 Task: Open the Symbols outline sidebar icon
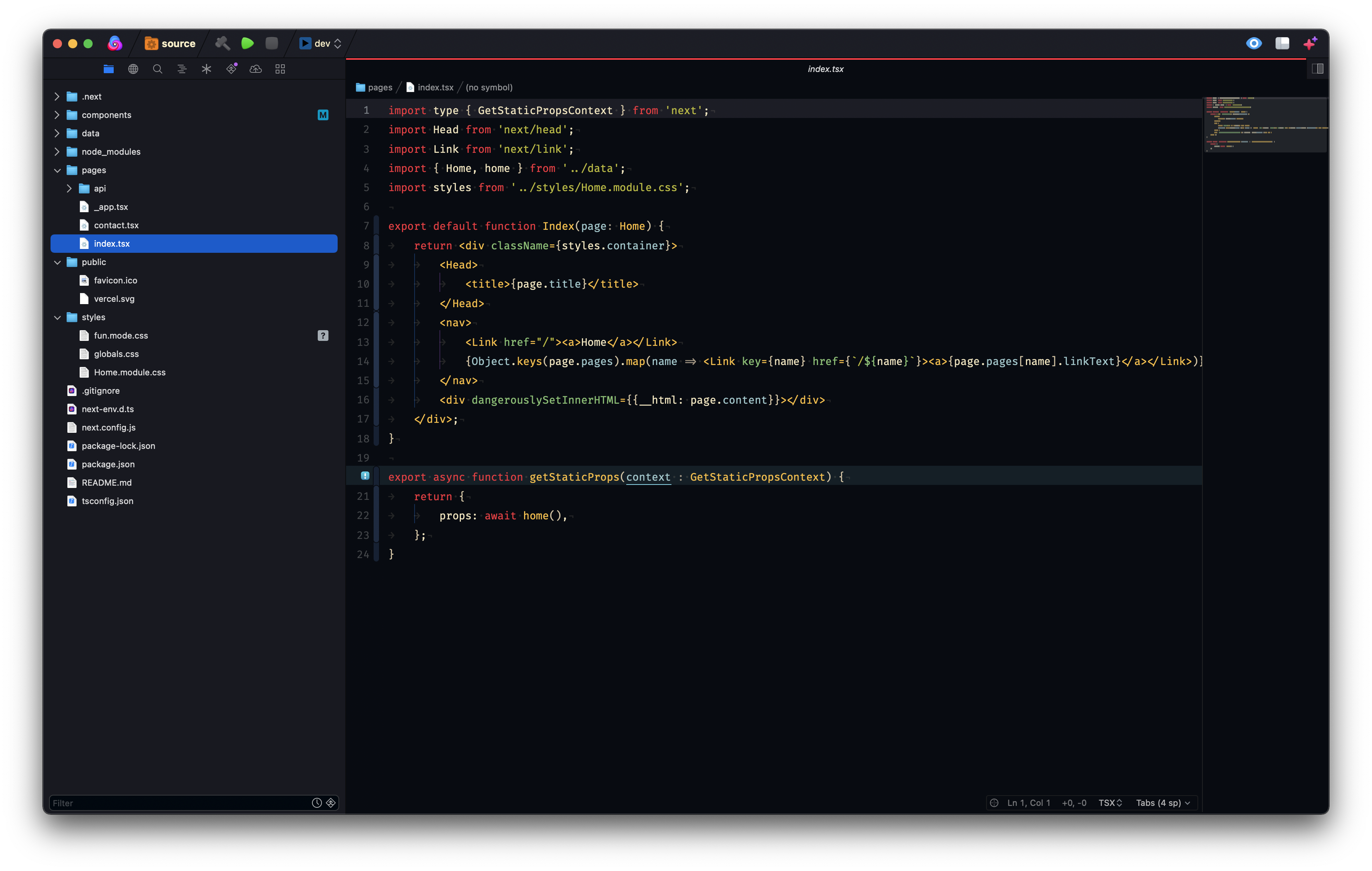tap(182, 69)
